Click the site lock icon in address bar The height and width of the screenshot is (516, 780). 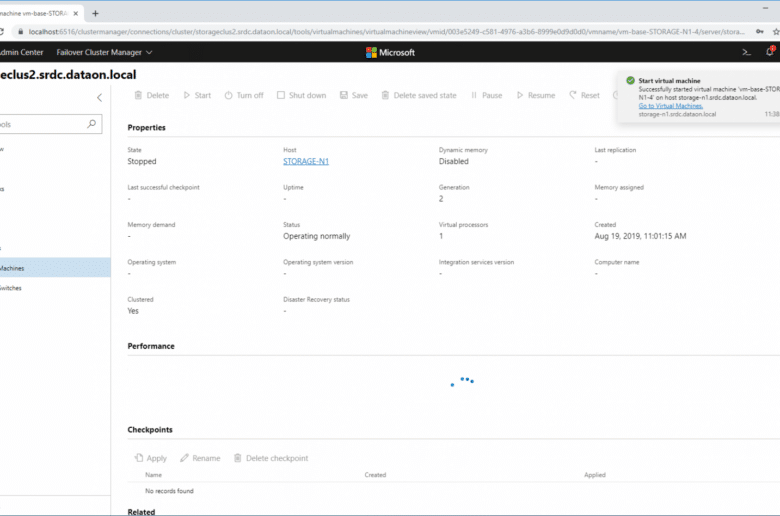pos(20,31)
